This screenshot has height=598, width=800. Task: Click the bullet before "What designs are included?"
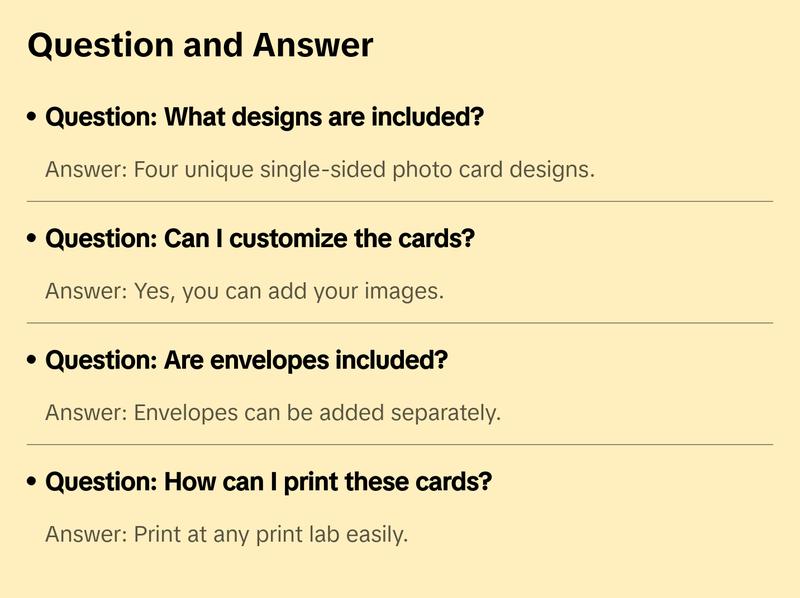point(33,118)
